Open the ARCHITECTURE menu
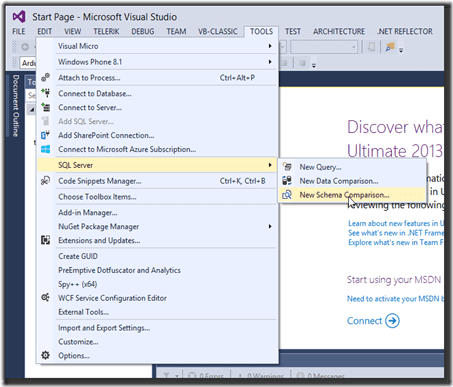The image size is (453, 387). click(339, 31)
